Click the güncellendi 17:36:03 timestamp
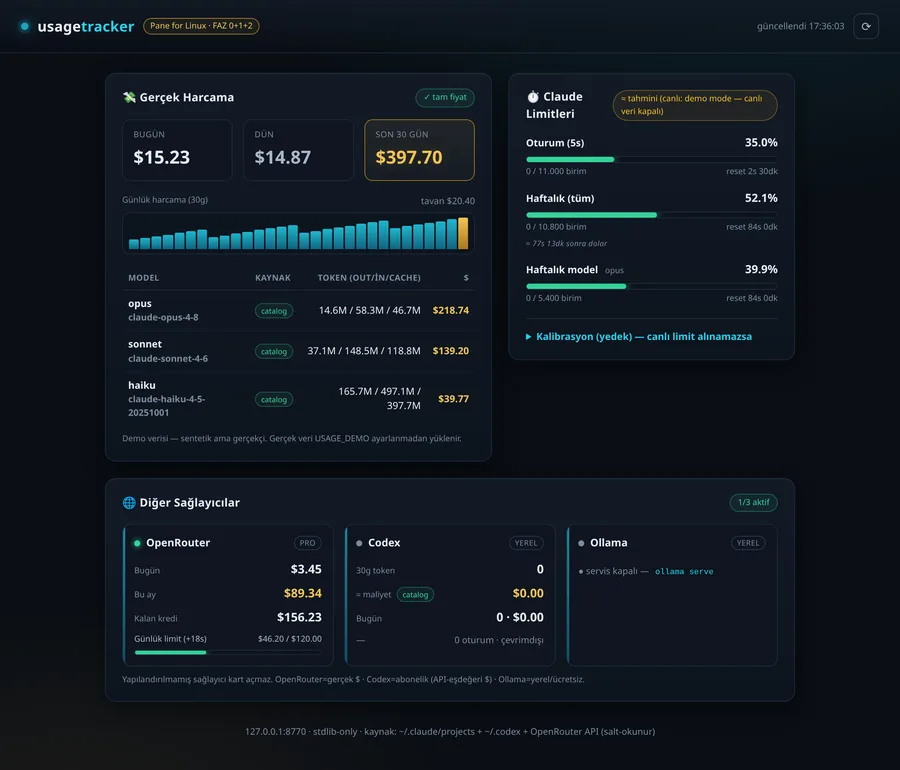 coord(801,26)
